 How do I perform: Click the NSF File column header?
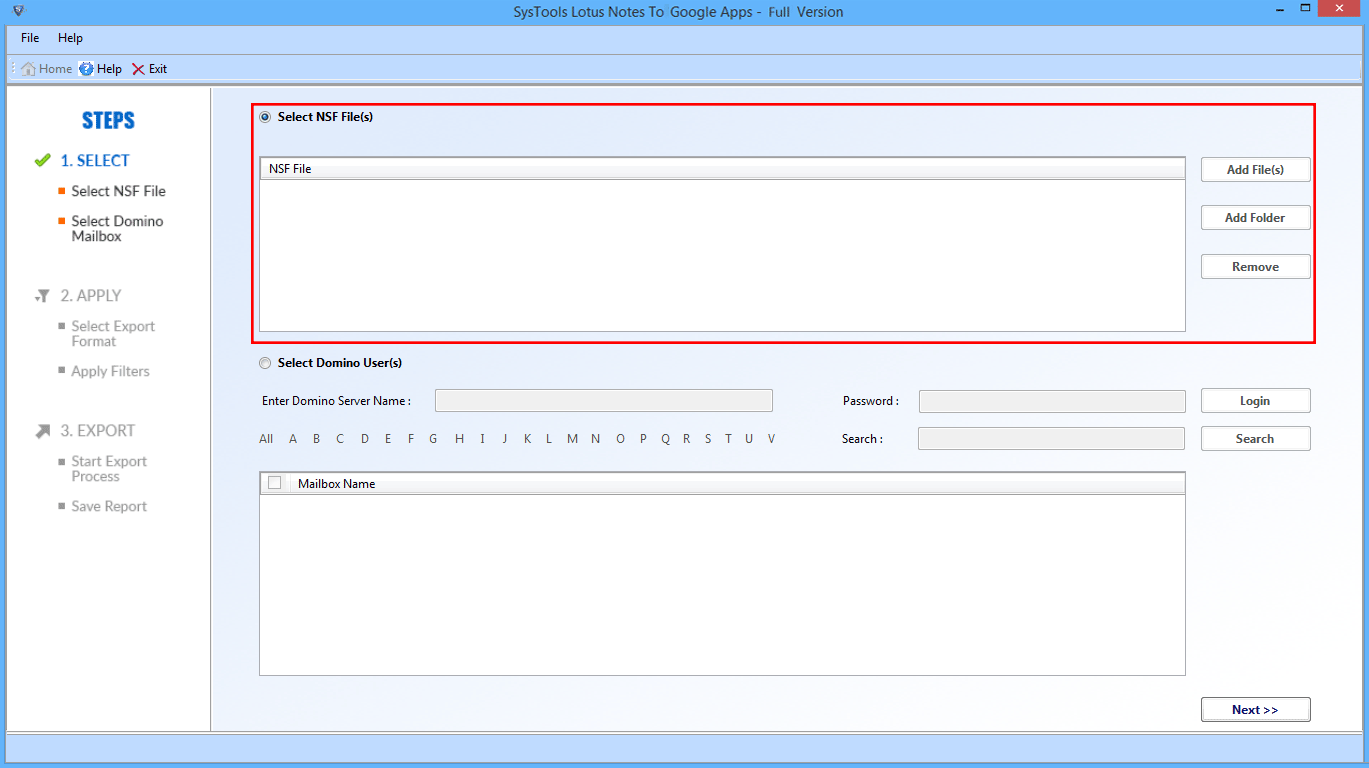point(722,169)
